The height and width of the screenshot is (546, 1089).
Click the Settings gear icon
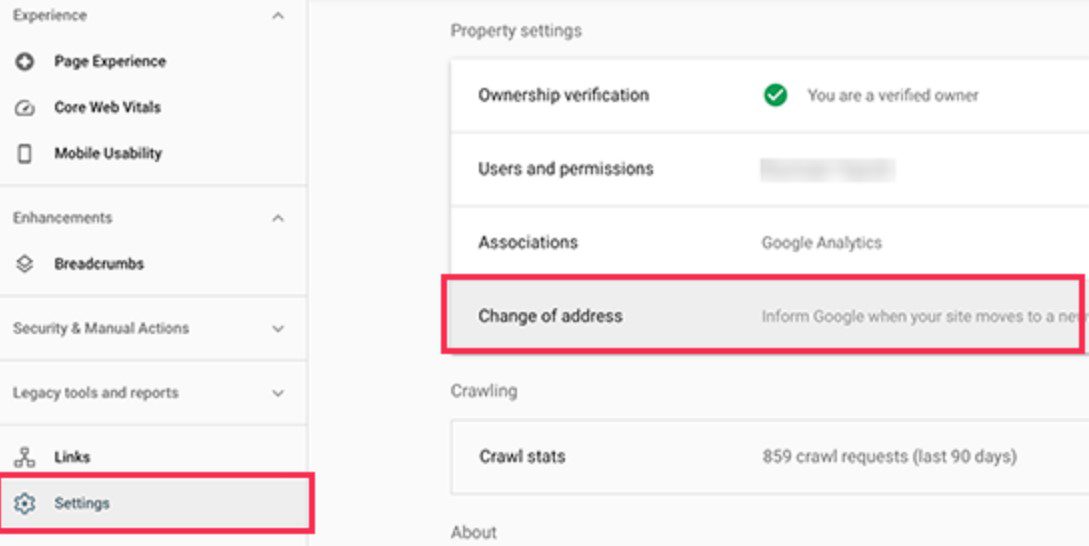point(26,503)
